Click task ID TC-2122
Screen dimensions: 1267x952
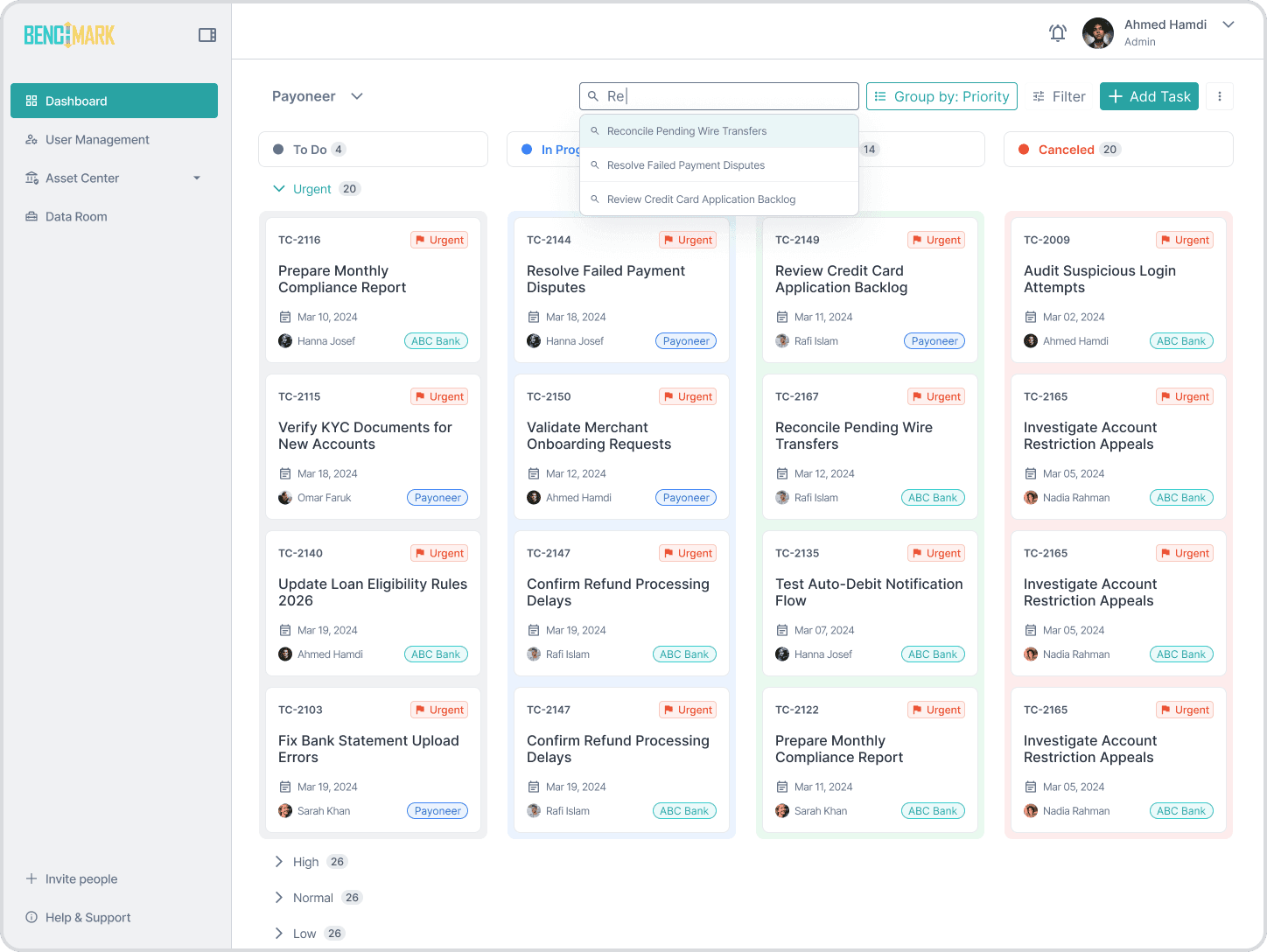point(797,710)
